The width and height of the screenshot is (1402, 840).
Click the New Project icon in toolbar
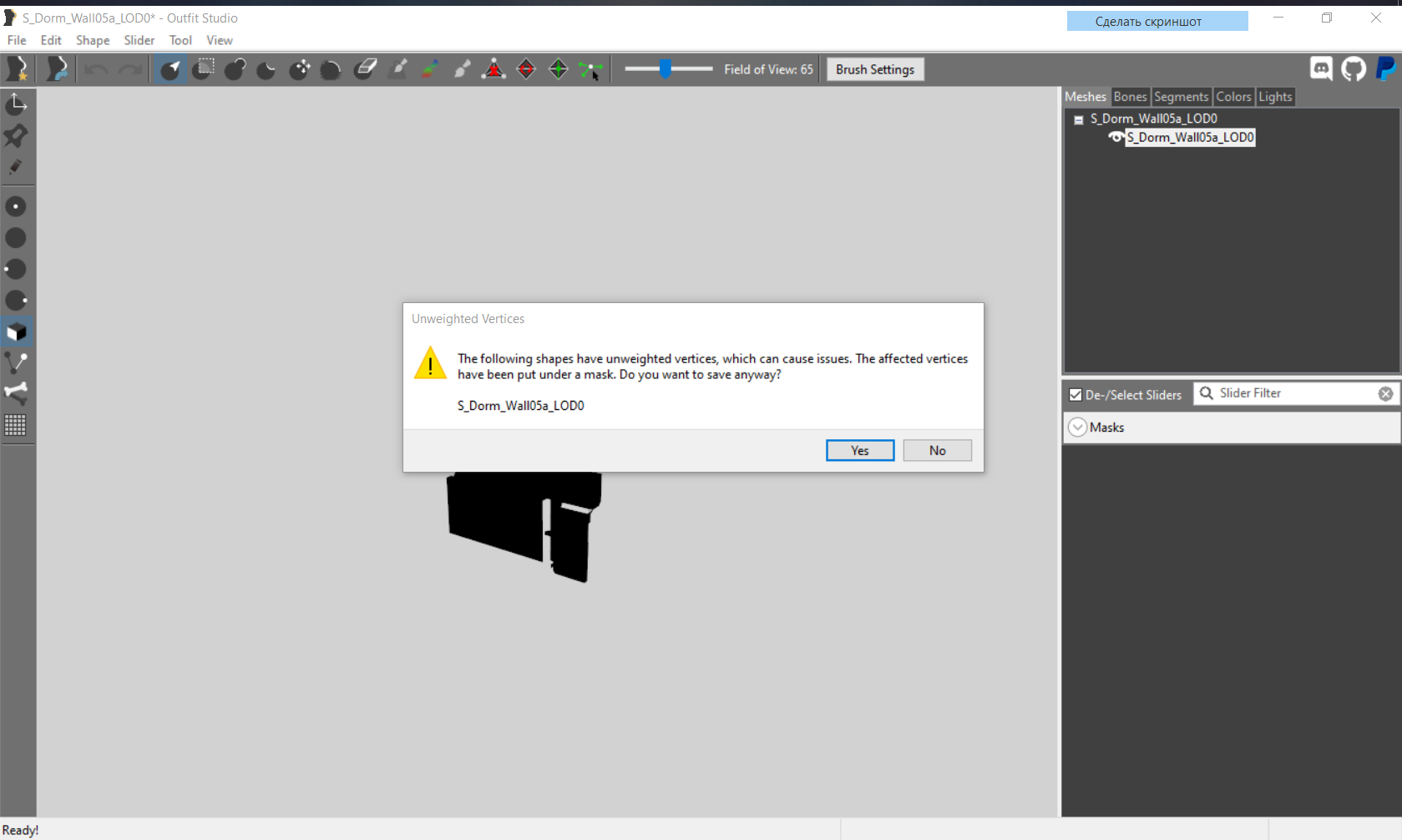tap(17, 69)
